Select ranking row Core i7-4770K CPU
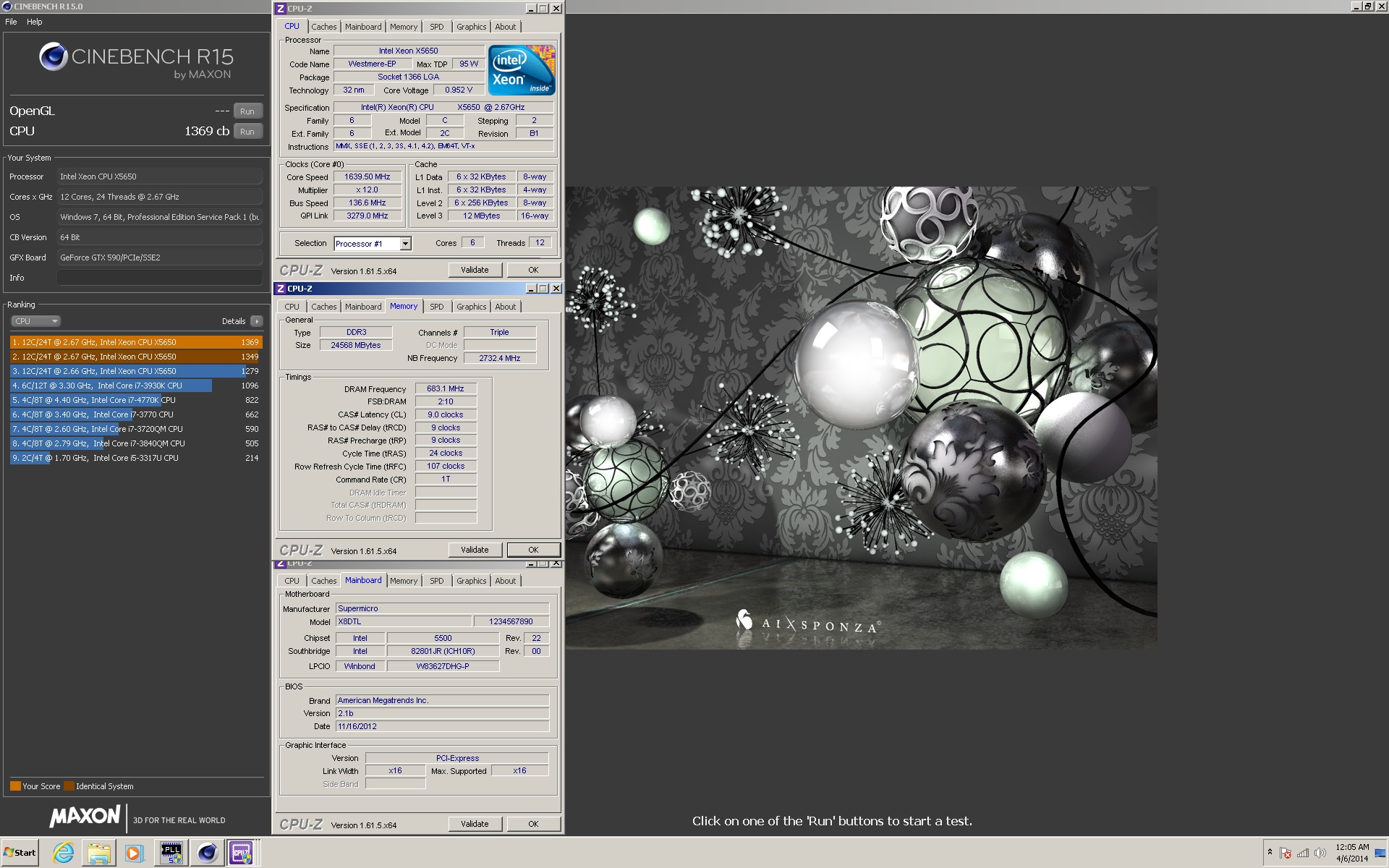 [x=136, y=400]
